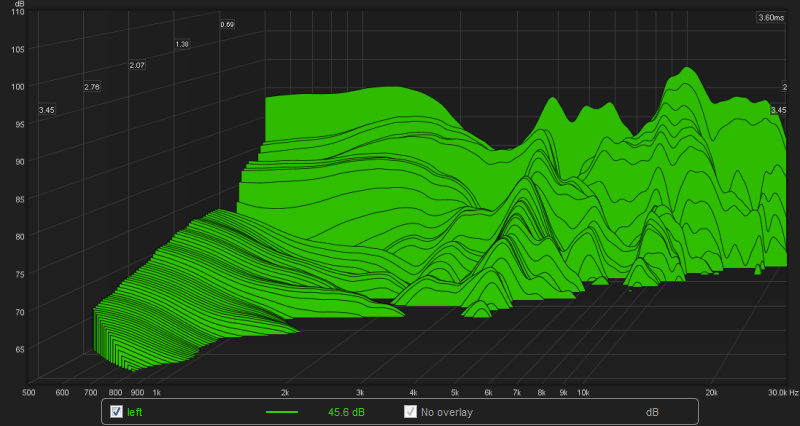Click the 45.6 dB legend value
800x426 pixels.
click(x=346, y=412)
